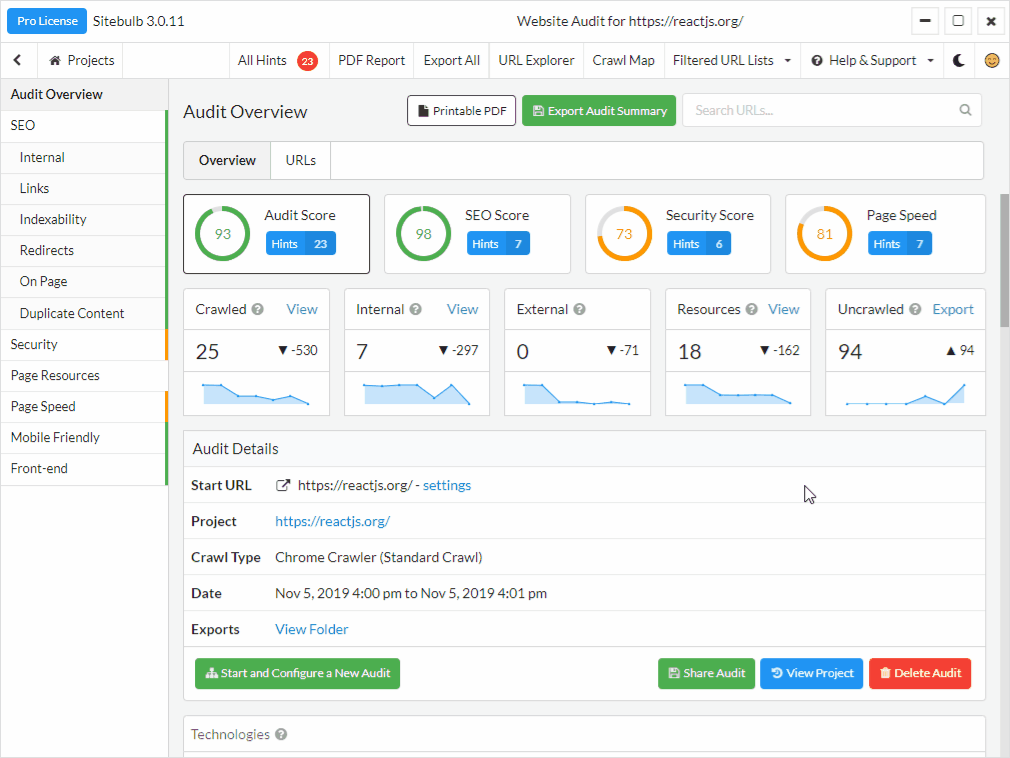The image size is (1010, 758).
Task: Expand the SEO sidebar section
Action: (x=23, y=126)
